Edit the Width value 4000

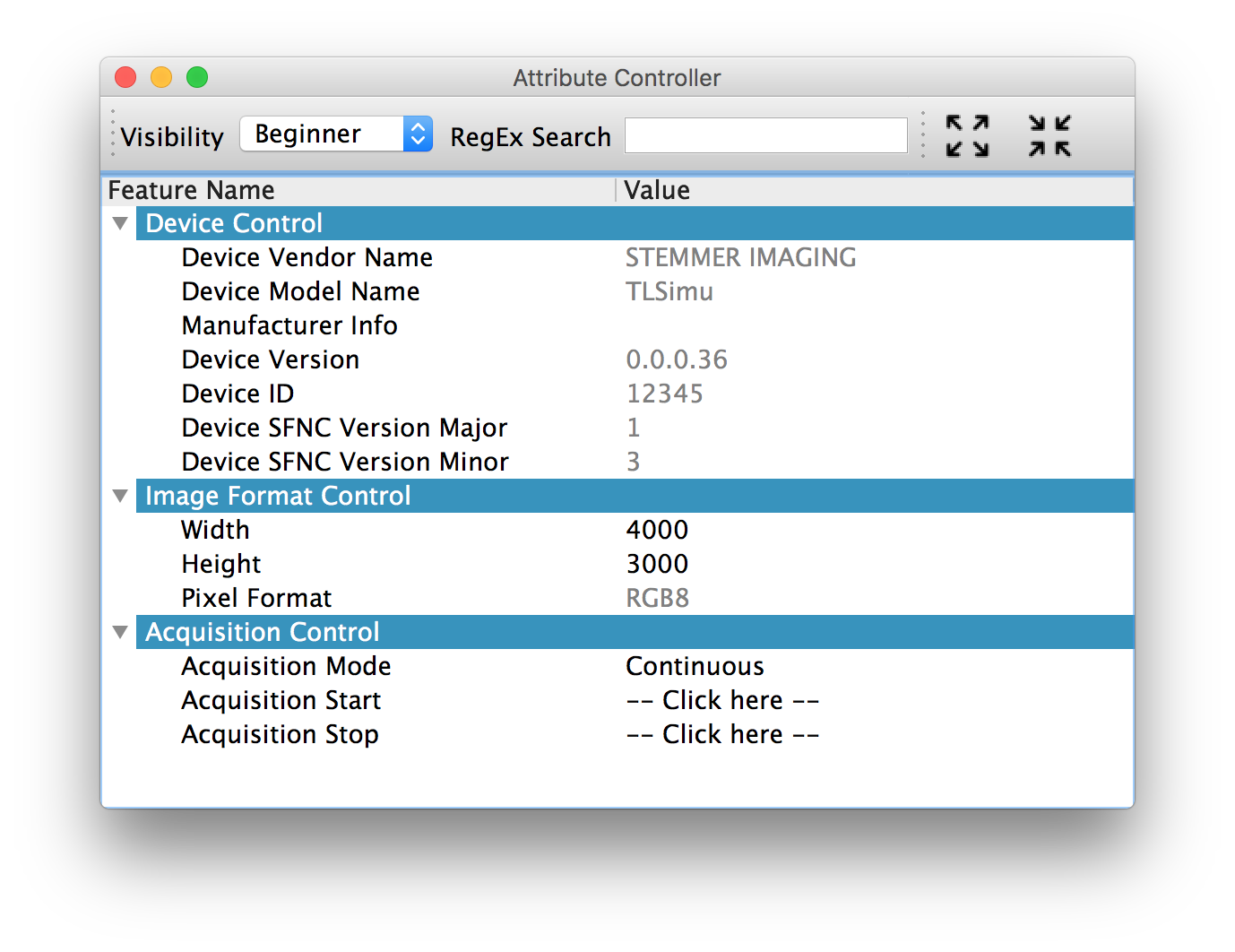coord(657,530)
